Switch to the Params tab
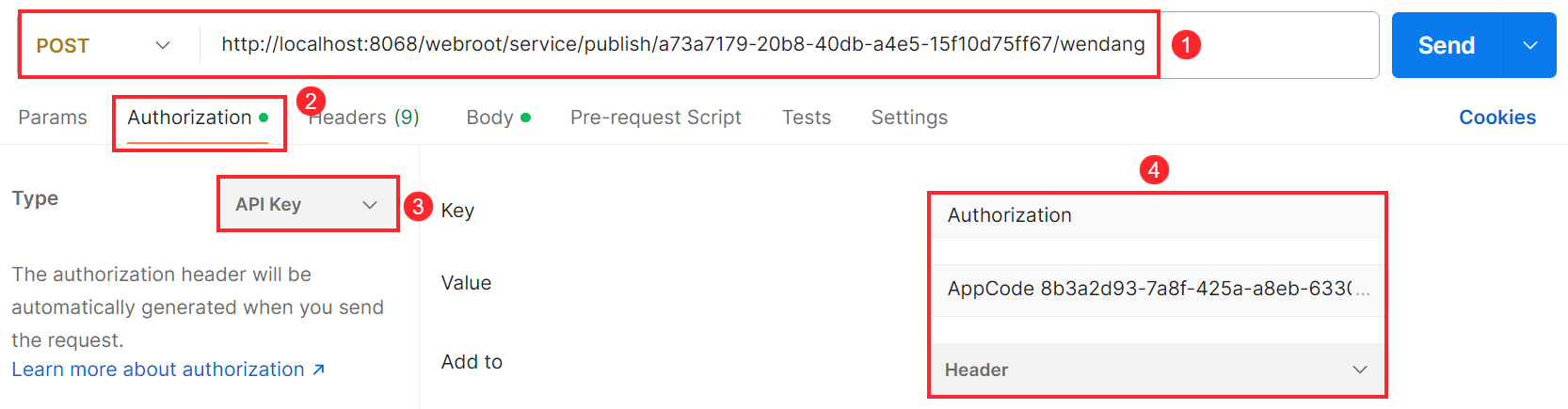Viewport: 1568px width, 409px height. click(x=53, y=118)
